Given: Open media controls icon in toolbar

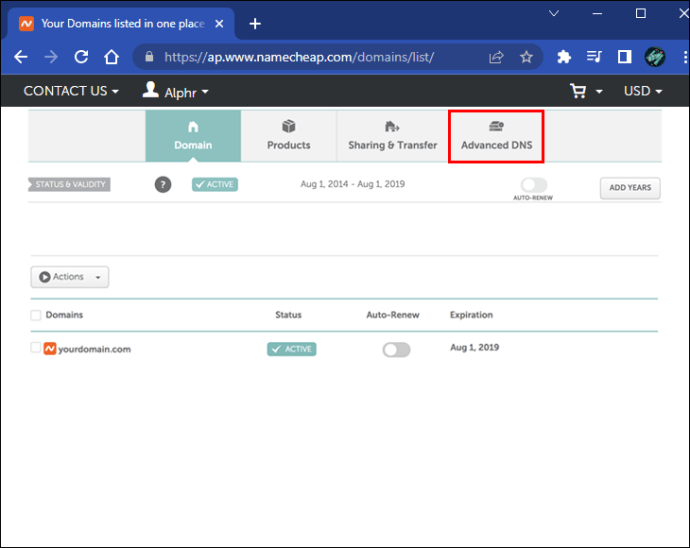Looking at the screenshot, I should click(594, 57).
